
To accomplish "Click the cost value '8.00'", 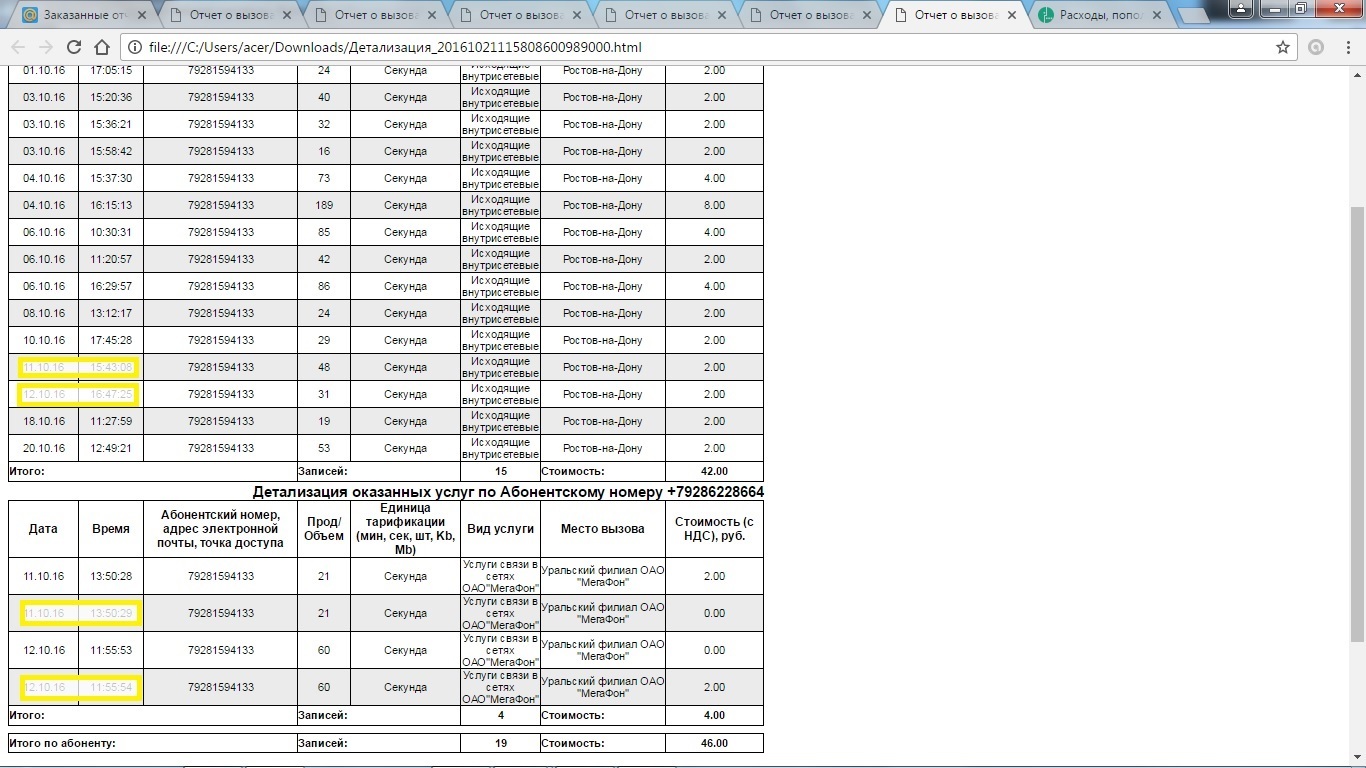I will coord(714,206).
